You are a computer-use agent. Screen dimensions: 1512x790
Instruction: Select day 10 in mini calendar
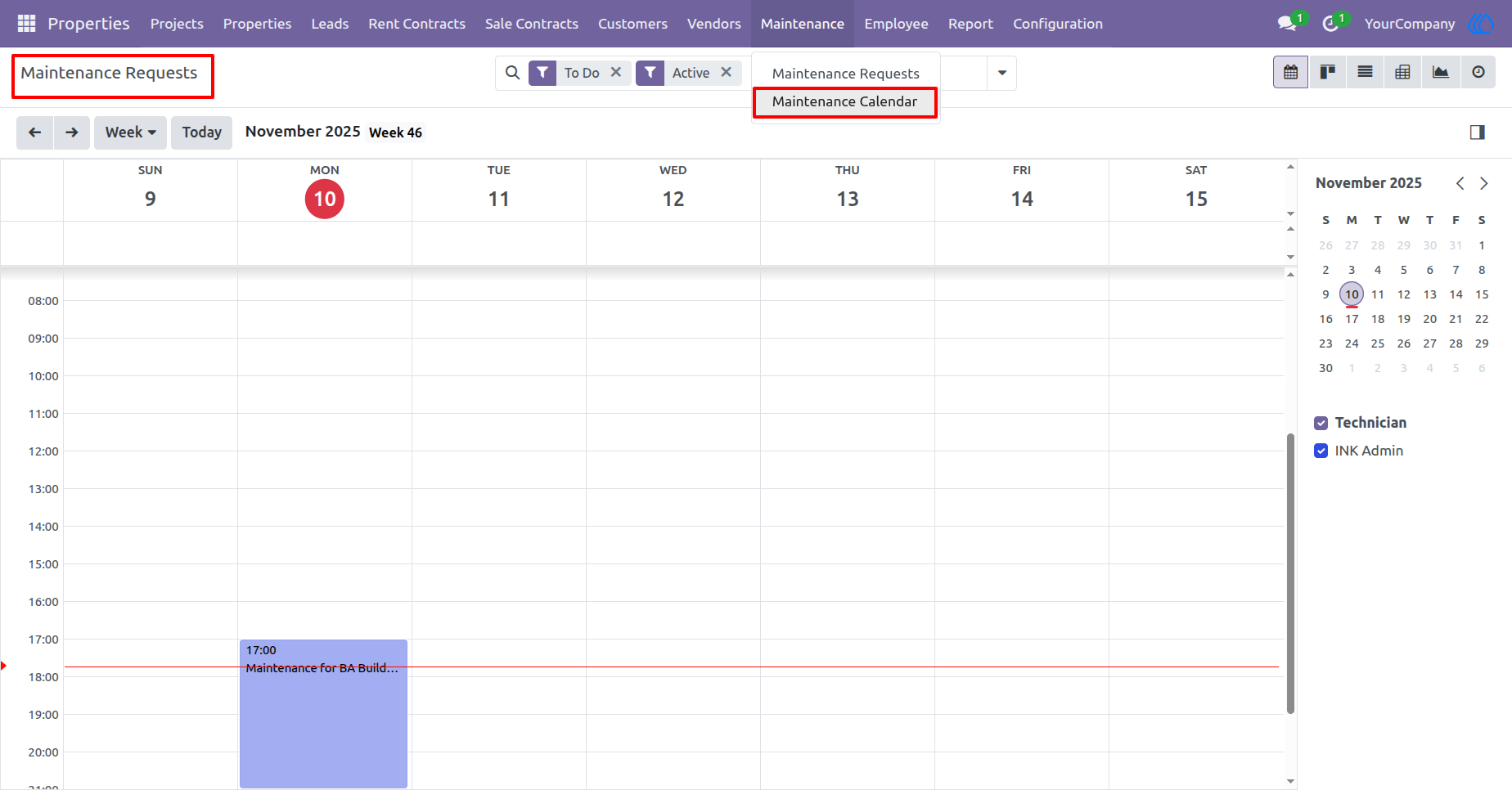[x=1352, y=294]
